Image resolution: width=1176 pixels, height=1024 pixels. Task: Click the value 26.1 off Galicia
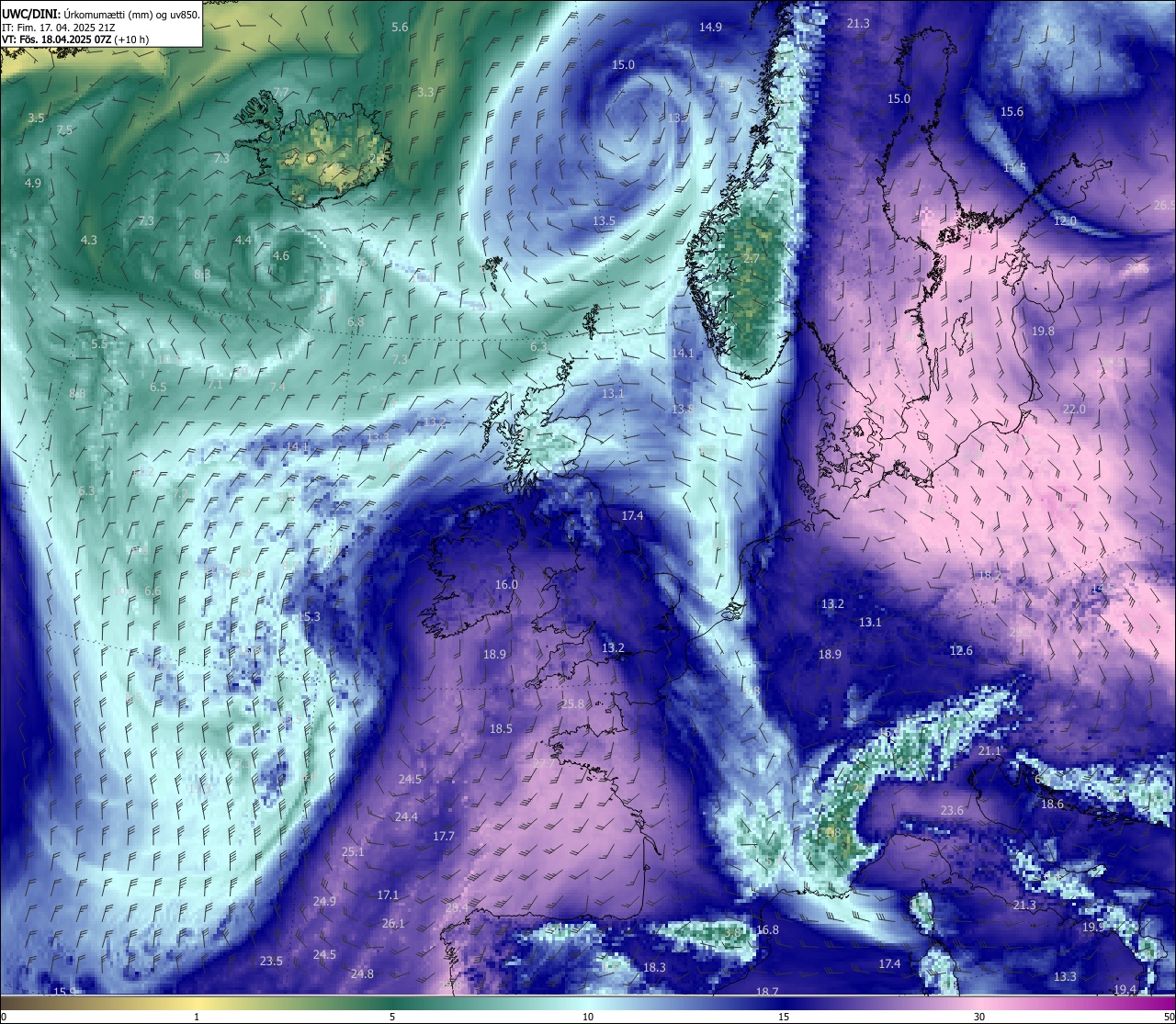coord(393,924)
